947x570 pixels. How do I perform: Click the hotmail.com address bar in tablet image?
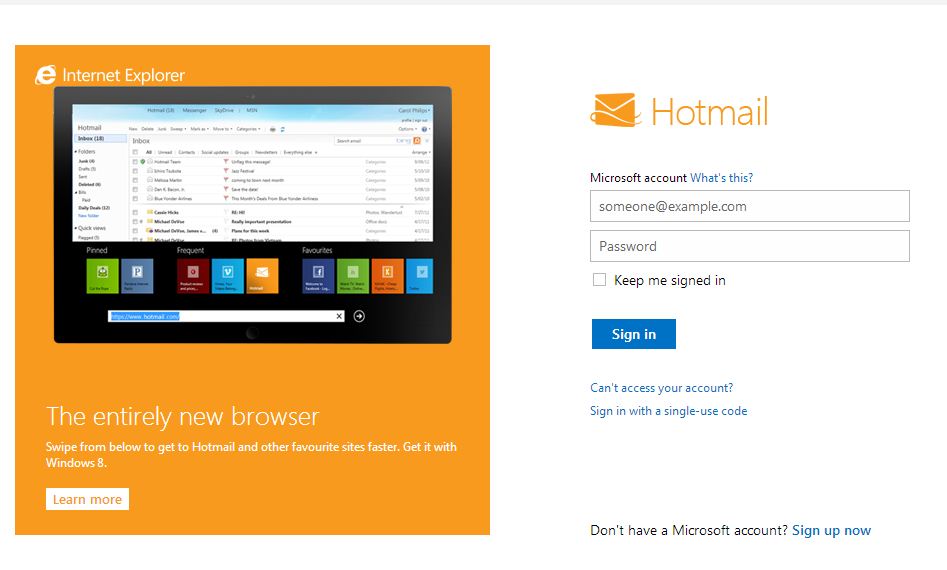[x=226, y=316]
